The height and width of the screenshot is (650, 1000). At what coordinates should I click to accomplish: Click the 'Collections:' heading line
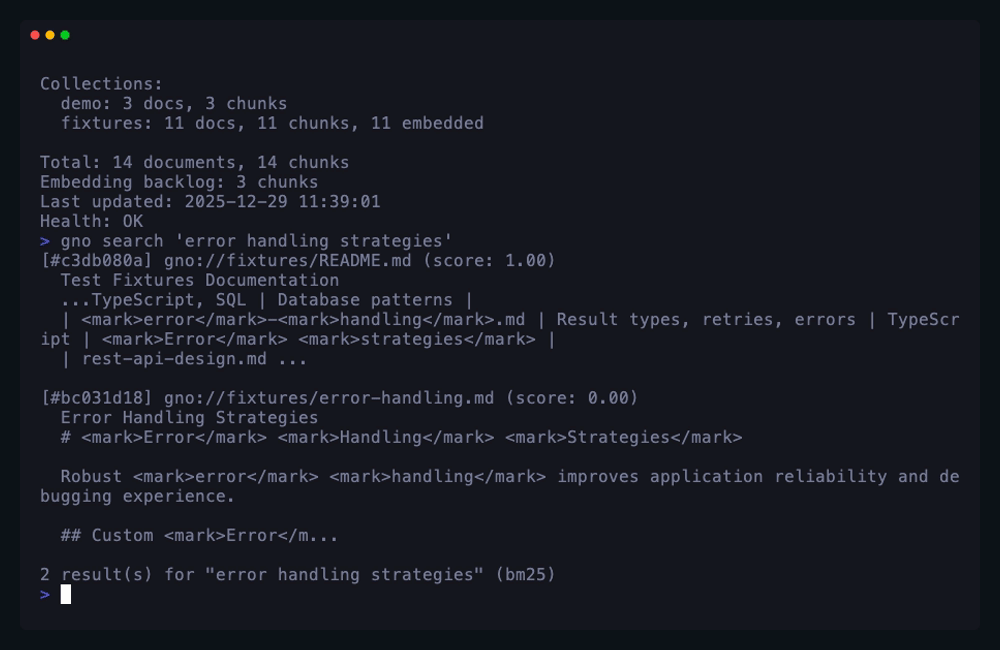pyautogui.click(x=101, y=84)
